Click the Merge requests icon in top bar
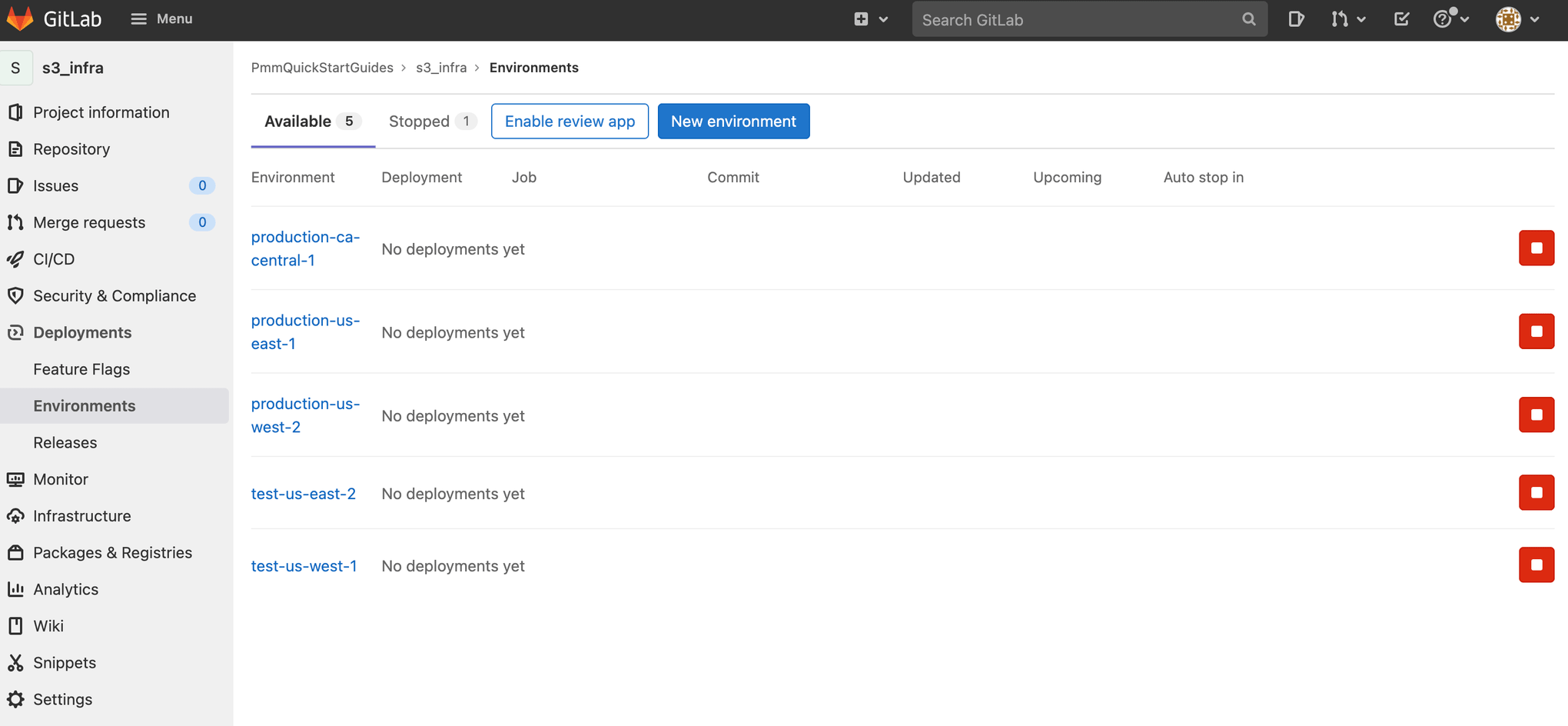 1342,19
